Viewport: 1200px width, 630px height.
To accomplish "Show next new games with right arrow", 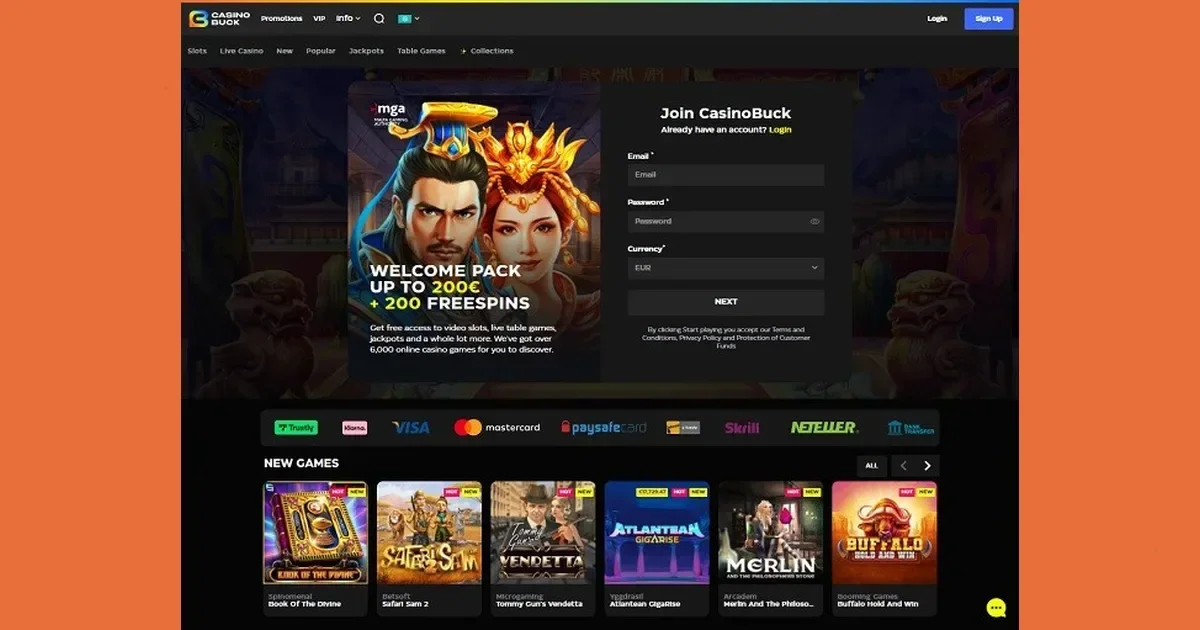I will point(928,466).
